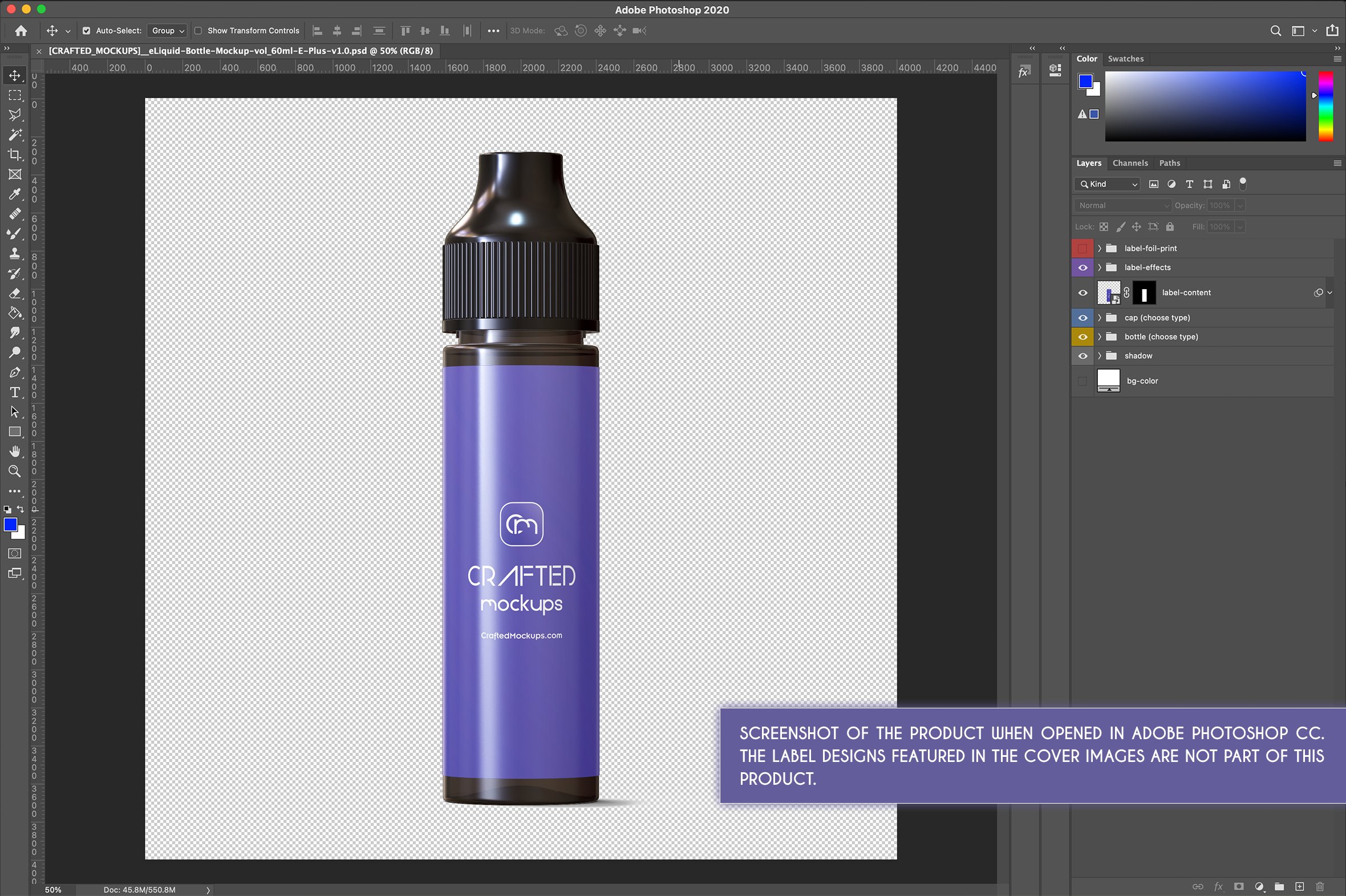
Task: Hide the cap (choose type) group
Action: click(1083, 318)
